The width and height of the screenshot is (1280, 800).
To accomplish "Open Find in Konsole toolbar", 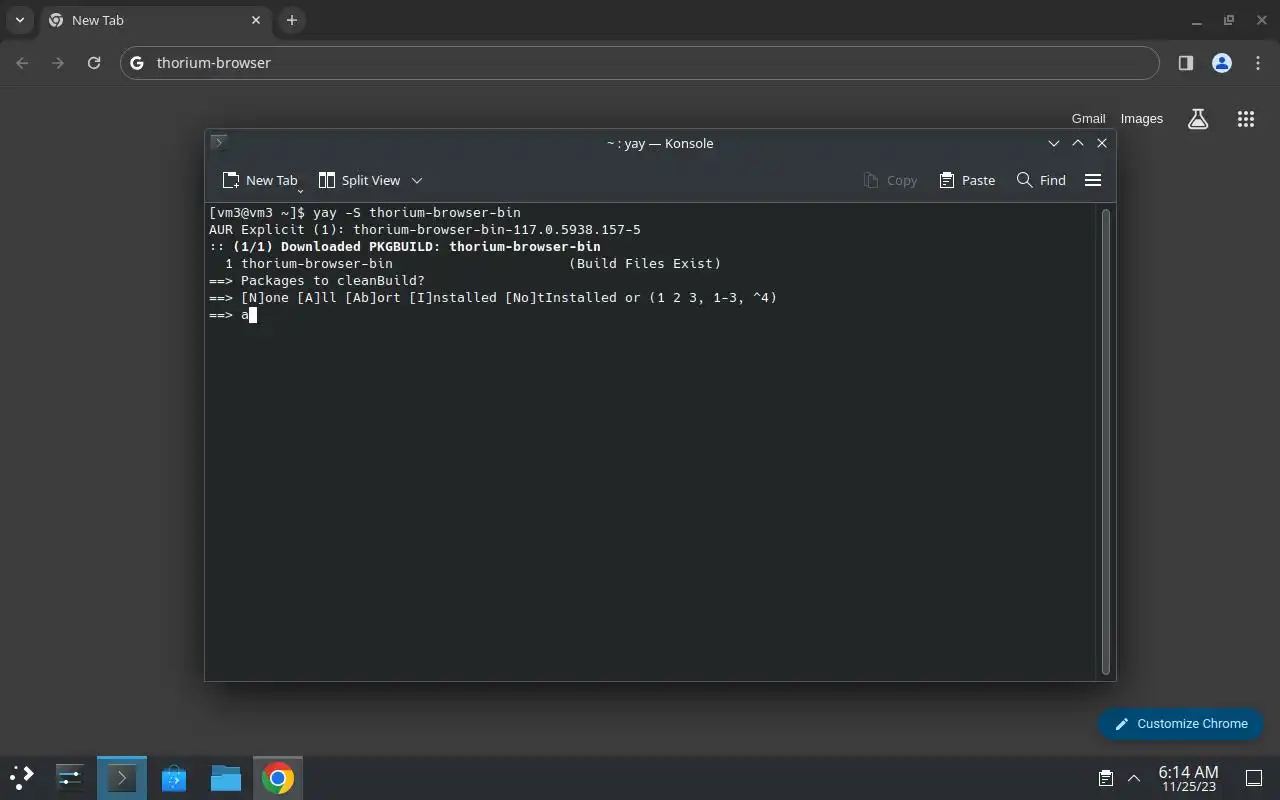I will click(1041, 180).
